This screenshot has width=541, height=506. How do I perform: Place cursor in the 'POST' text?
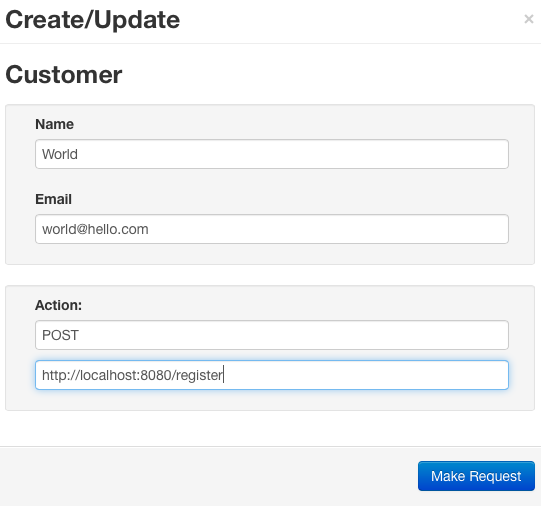(60, 335)
